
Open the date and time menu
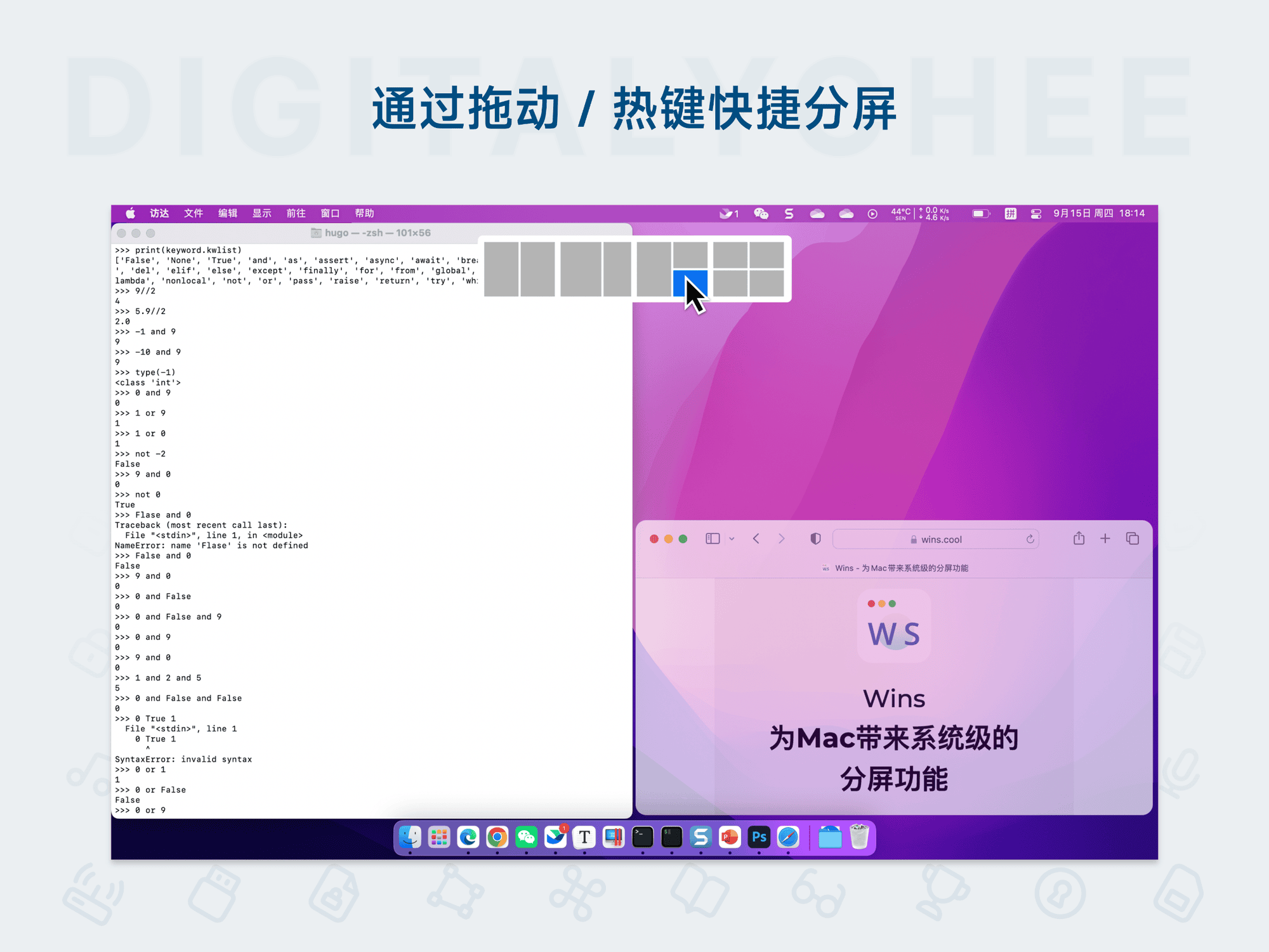[x=1099, y=213]
